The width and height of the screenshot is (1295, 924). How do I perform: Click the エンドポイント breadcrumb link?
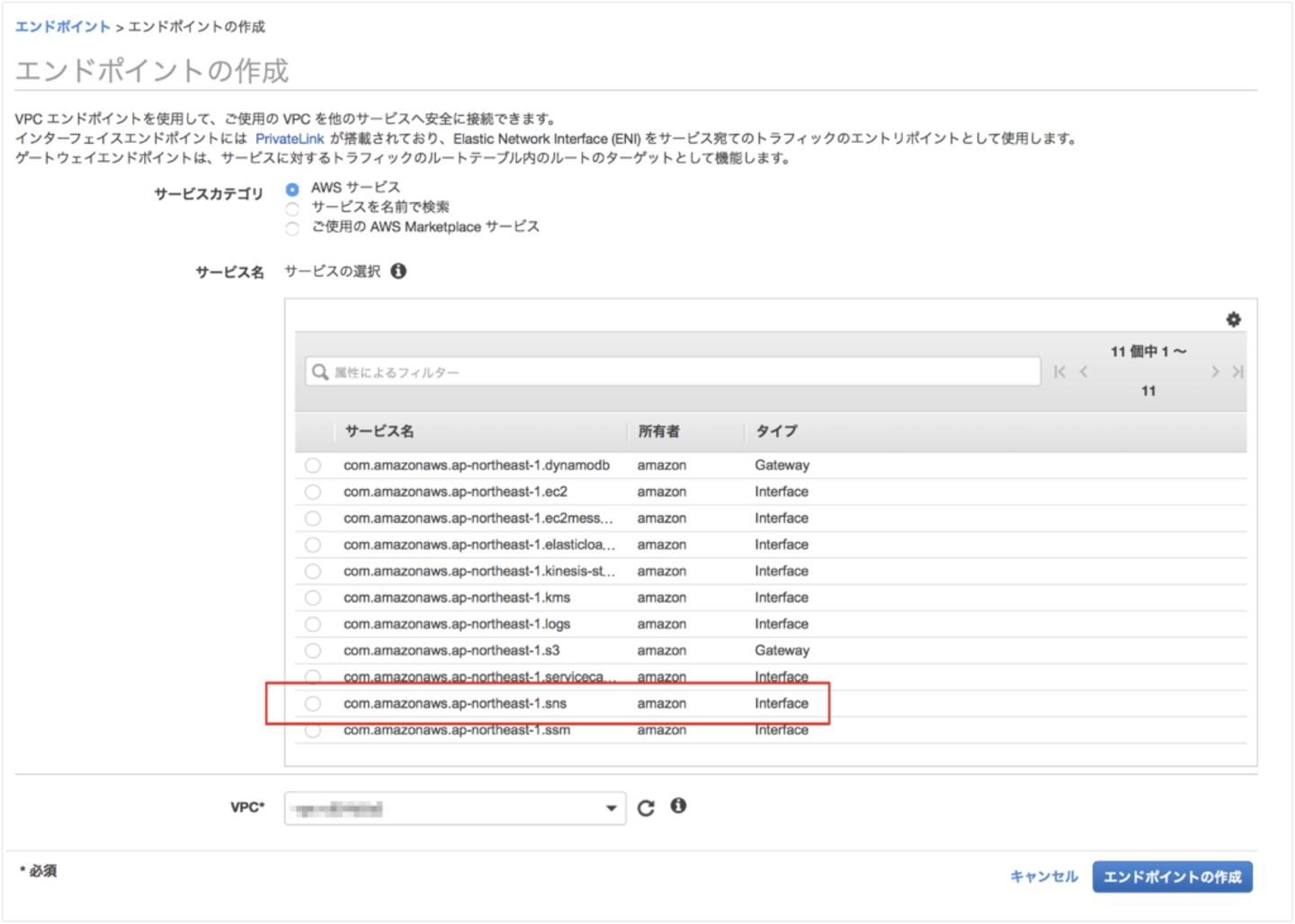click(63, 26)
